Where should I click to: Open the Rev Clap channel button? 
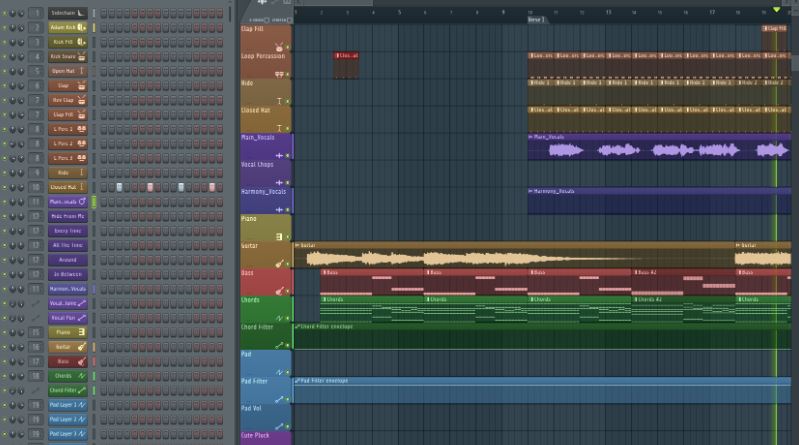[68, 100]
